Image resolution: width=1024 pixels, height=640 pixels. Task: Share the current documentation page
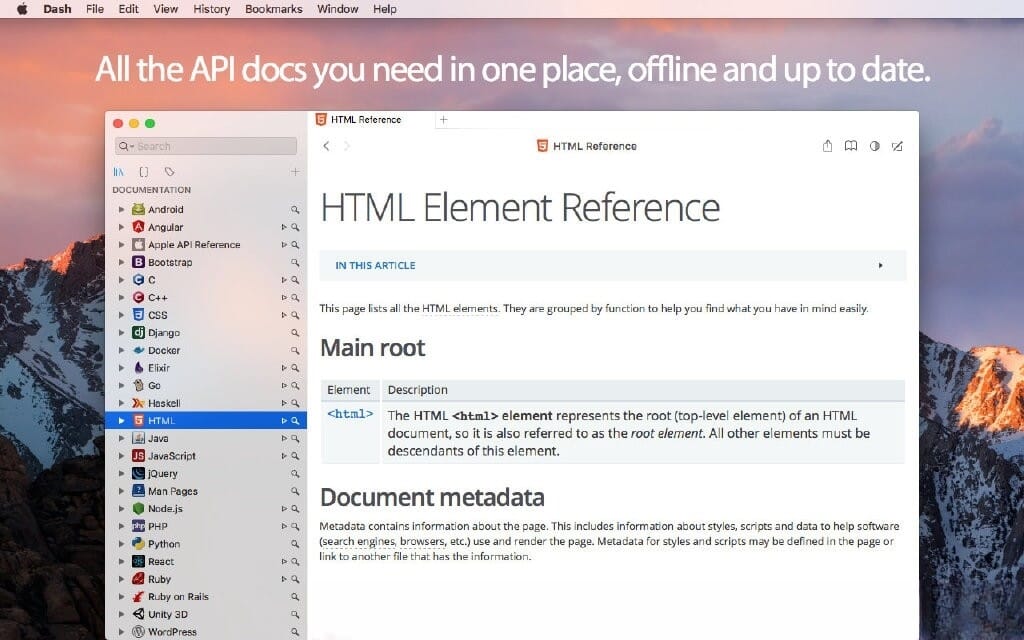point(827,146)
